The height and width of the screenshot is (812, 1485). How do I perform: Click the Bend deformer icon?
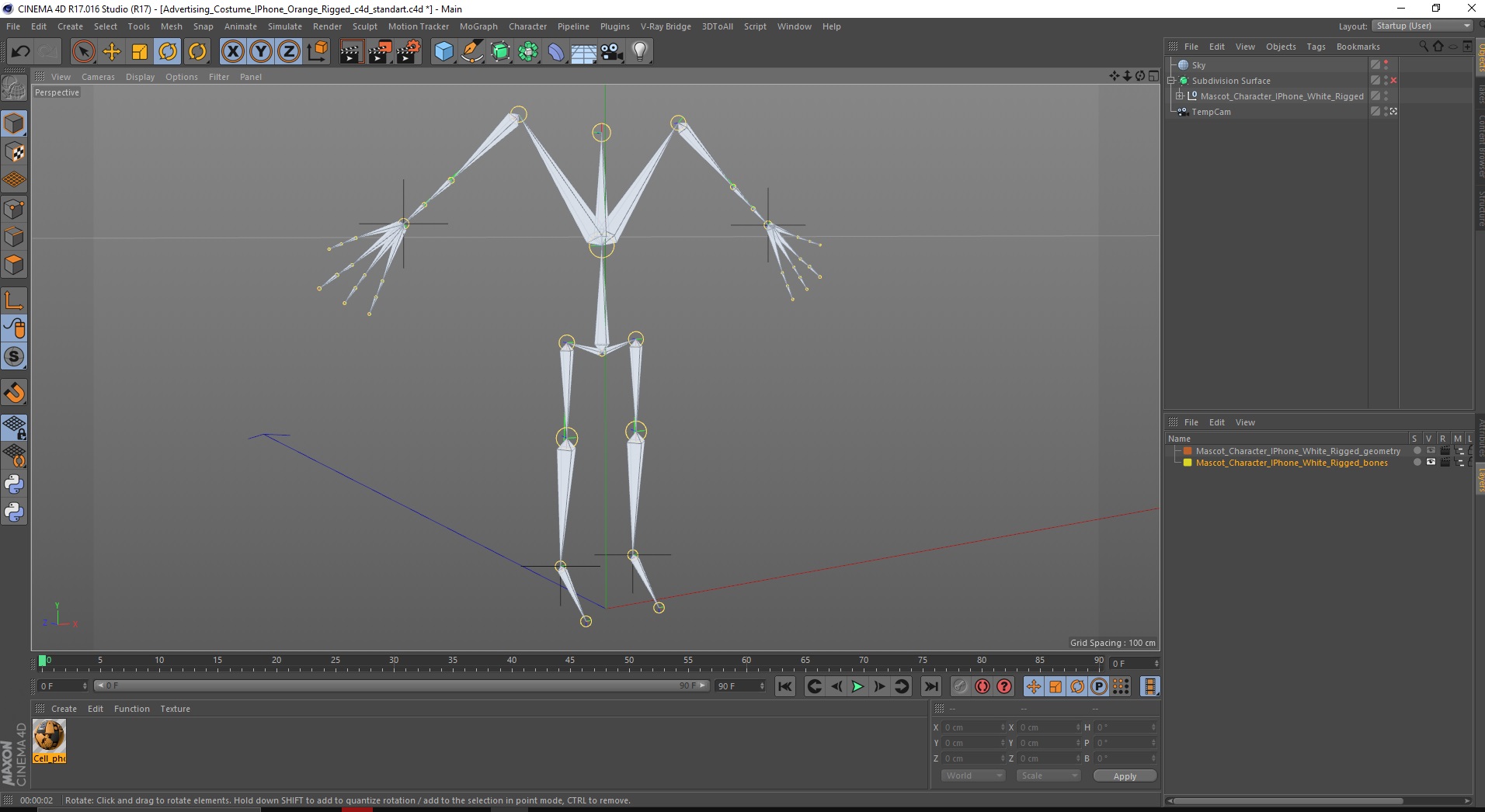(556, 52)
